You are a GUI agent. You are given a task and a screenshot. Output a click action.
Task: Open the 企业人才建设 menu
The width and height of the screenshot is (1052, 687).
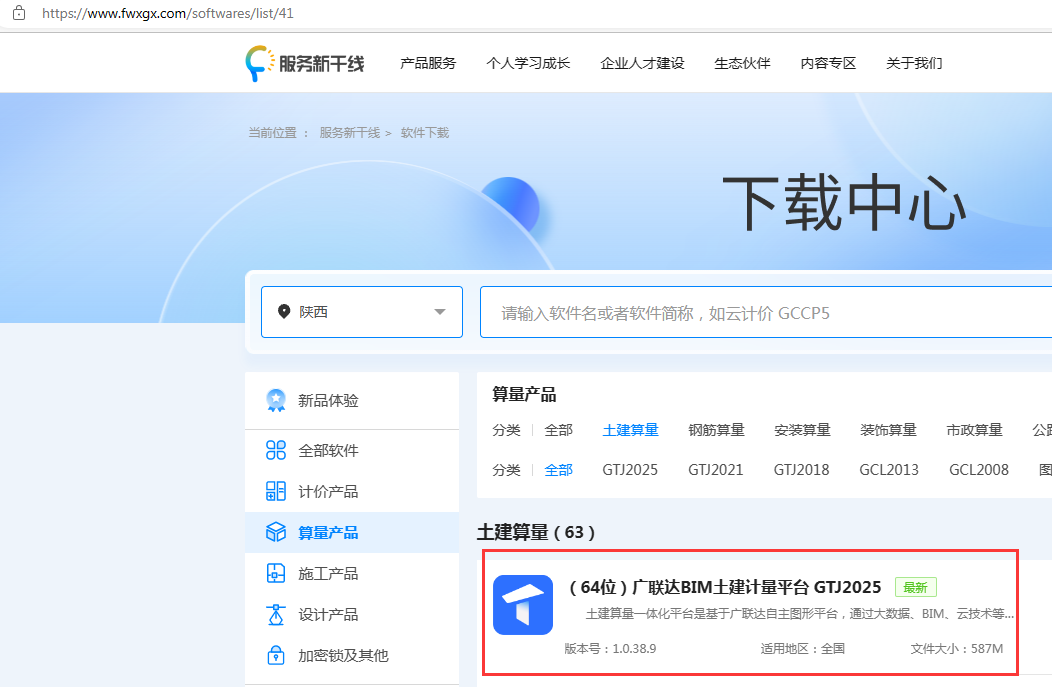pyautogui.click(x=642, y=63)
